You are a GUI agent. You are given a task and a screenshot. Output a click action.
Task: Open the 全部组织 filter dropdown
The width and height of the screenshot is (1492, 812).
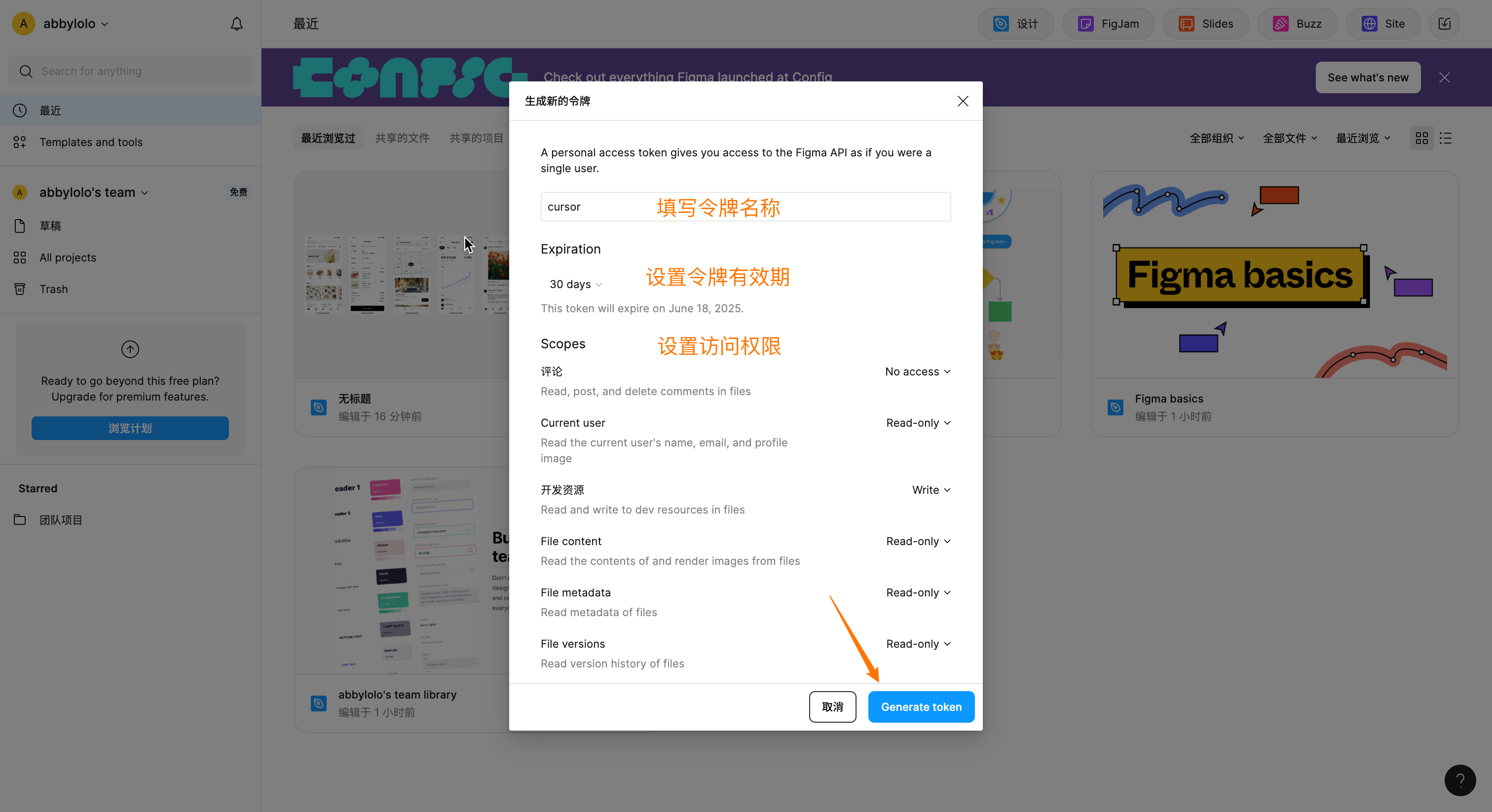1217,138
